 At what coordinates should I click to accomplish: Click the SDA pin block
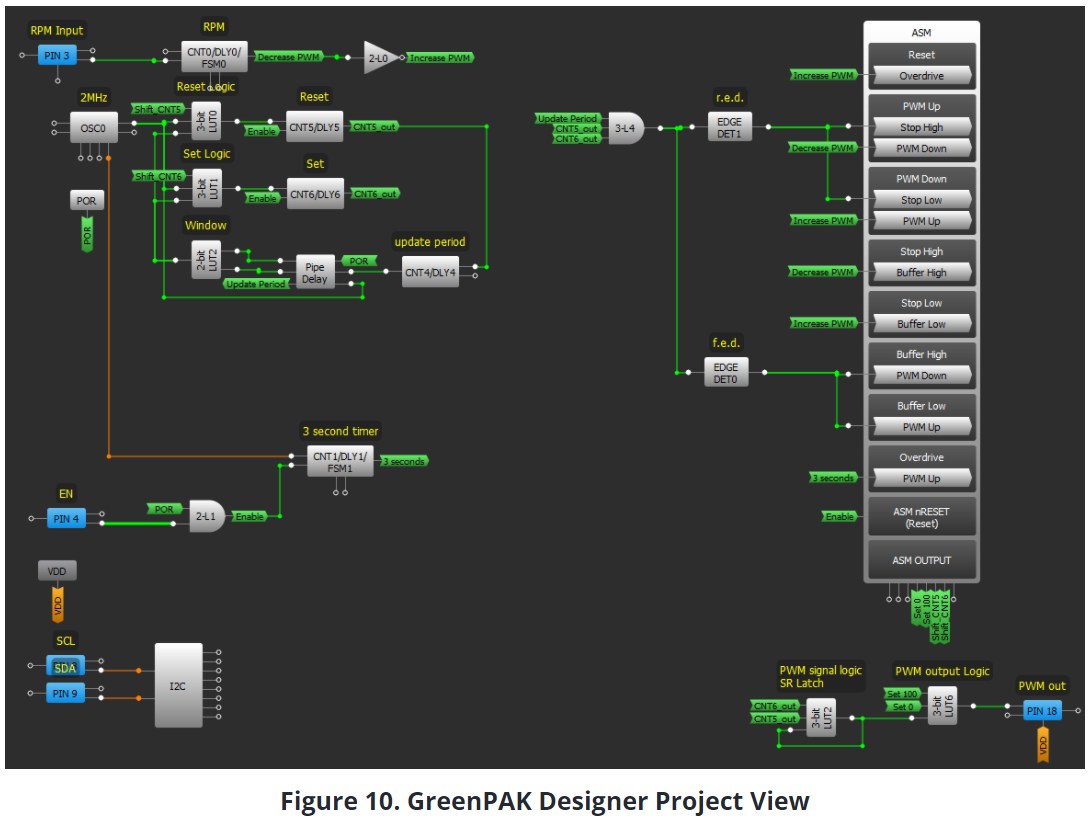[x=65, y=668]
